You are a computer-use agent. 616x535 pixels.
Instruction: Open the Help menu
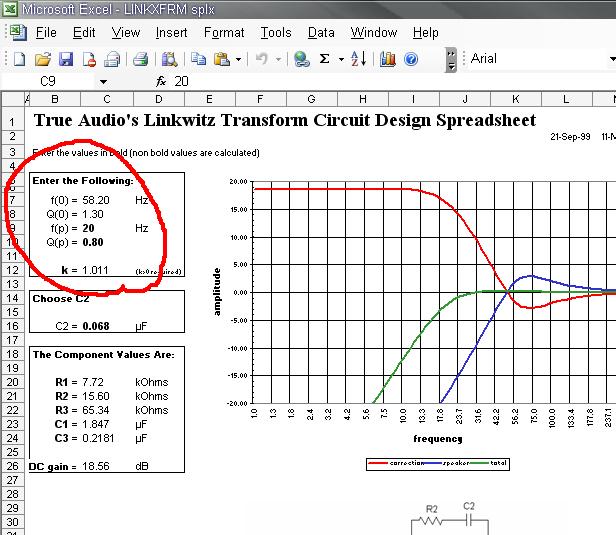pos(425,33)
